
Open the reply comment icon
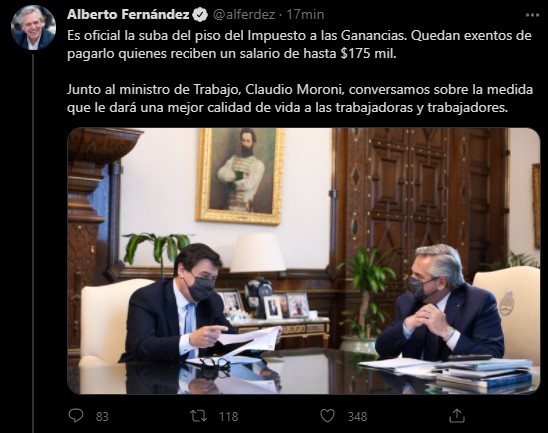coord(76,416)
